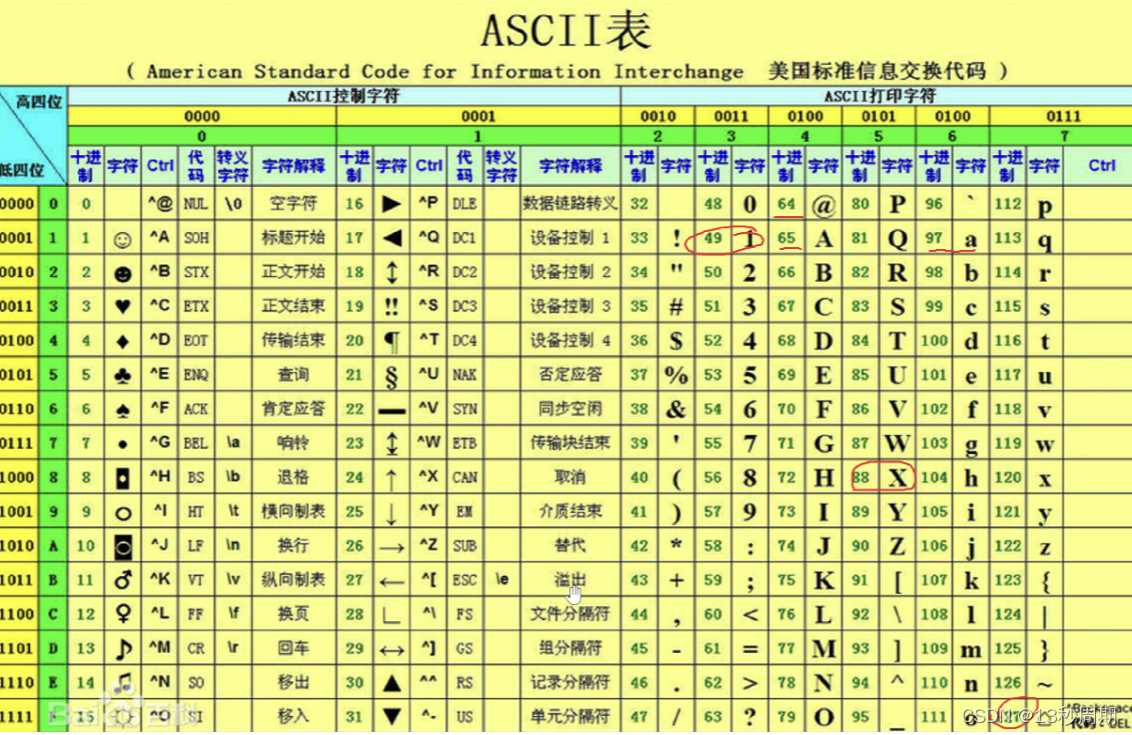Click the circled decimal value 49
This screenshot has height=735, width=1132.
[x=713, y=238]
